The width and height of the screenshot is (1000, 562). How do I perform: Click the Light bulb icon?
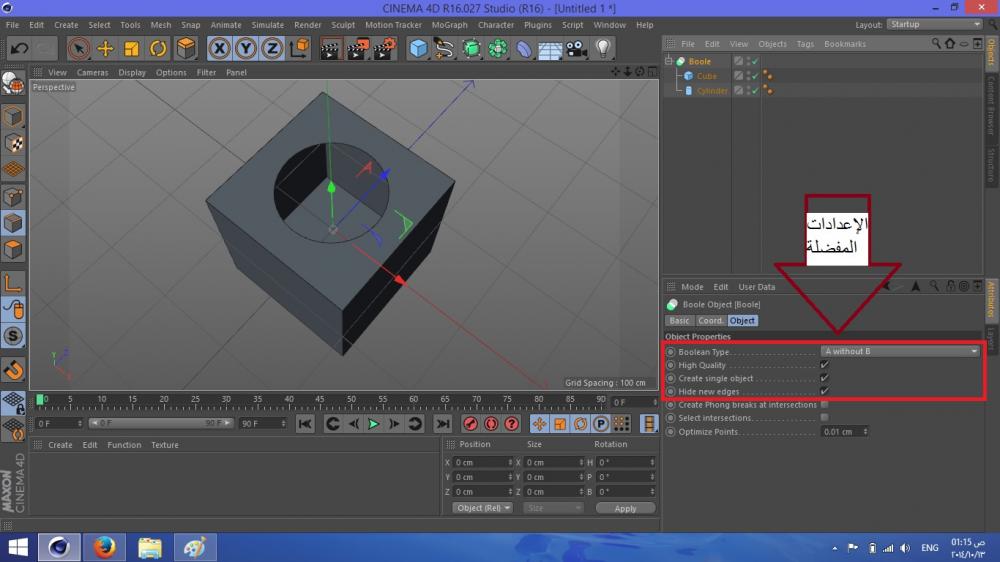point(603,48)
